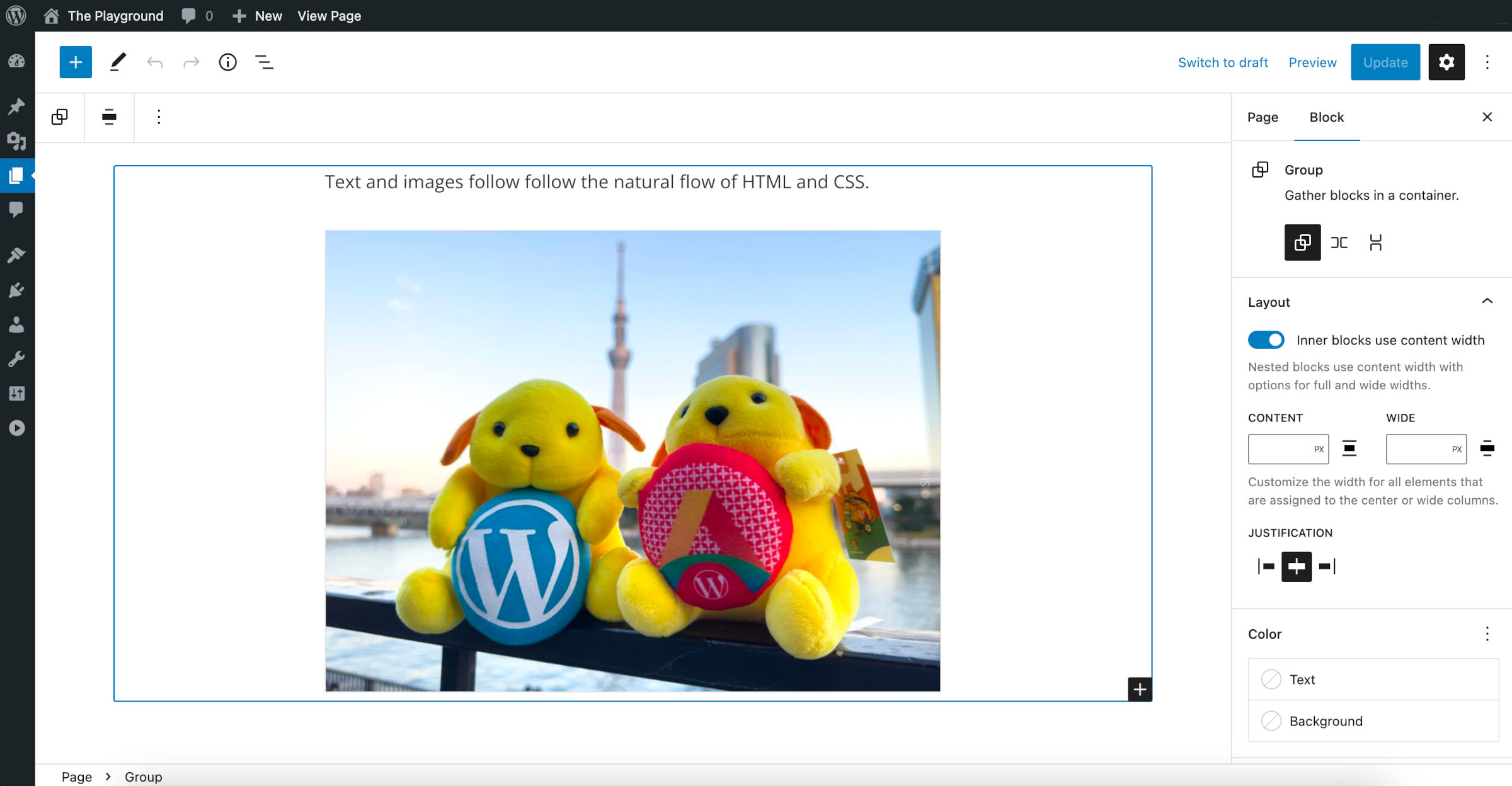Open the Plugins sidebar icon
1512x786 pixels.
[x=17, y=290]
